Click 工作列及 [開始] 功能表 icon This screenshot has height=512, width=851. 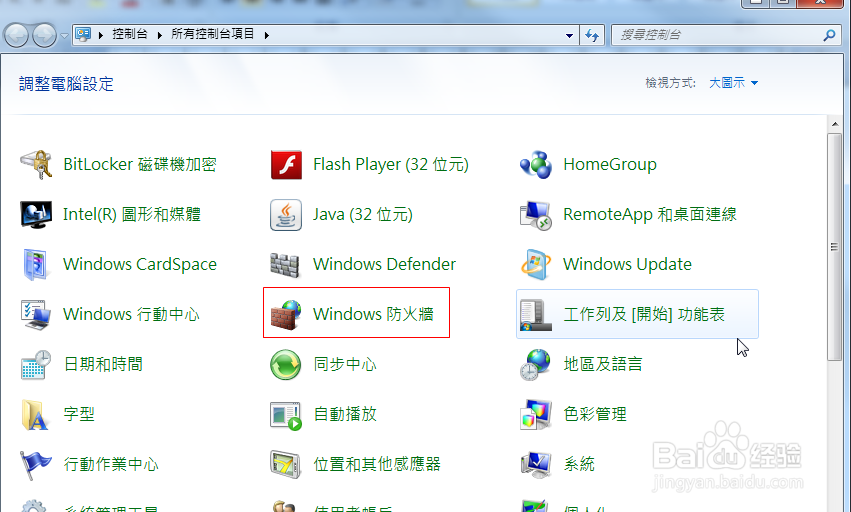(x=536, y=315)
